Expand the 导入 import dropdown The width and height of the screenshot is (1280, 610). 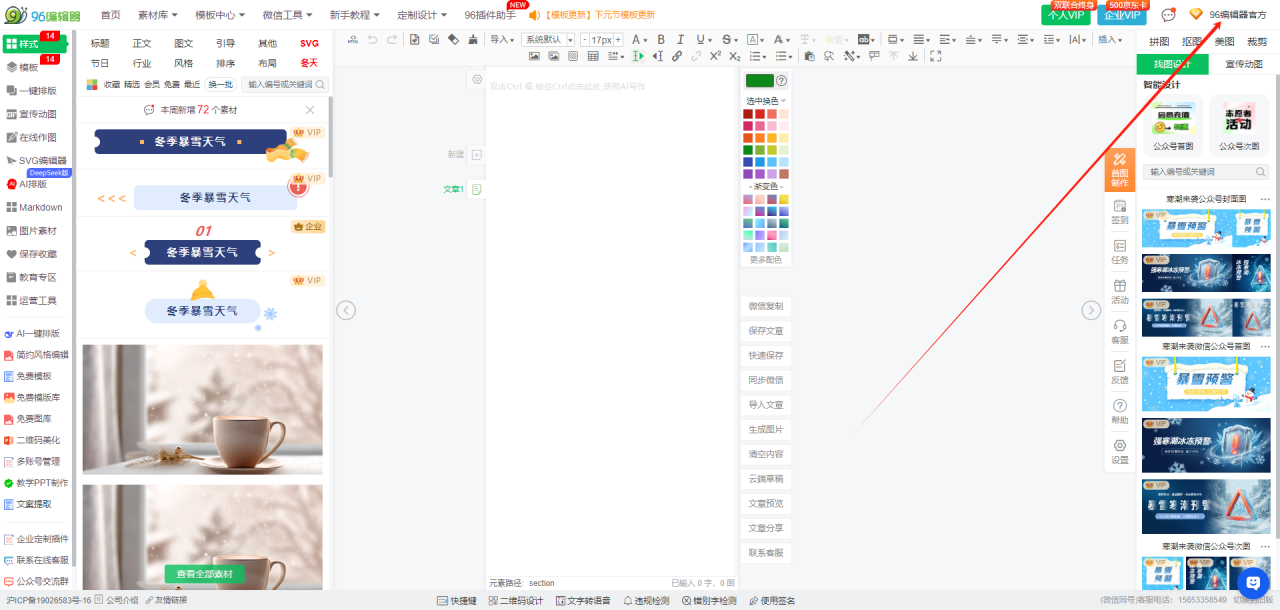click(x=501, y=39)
